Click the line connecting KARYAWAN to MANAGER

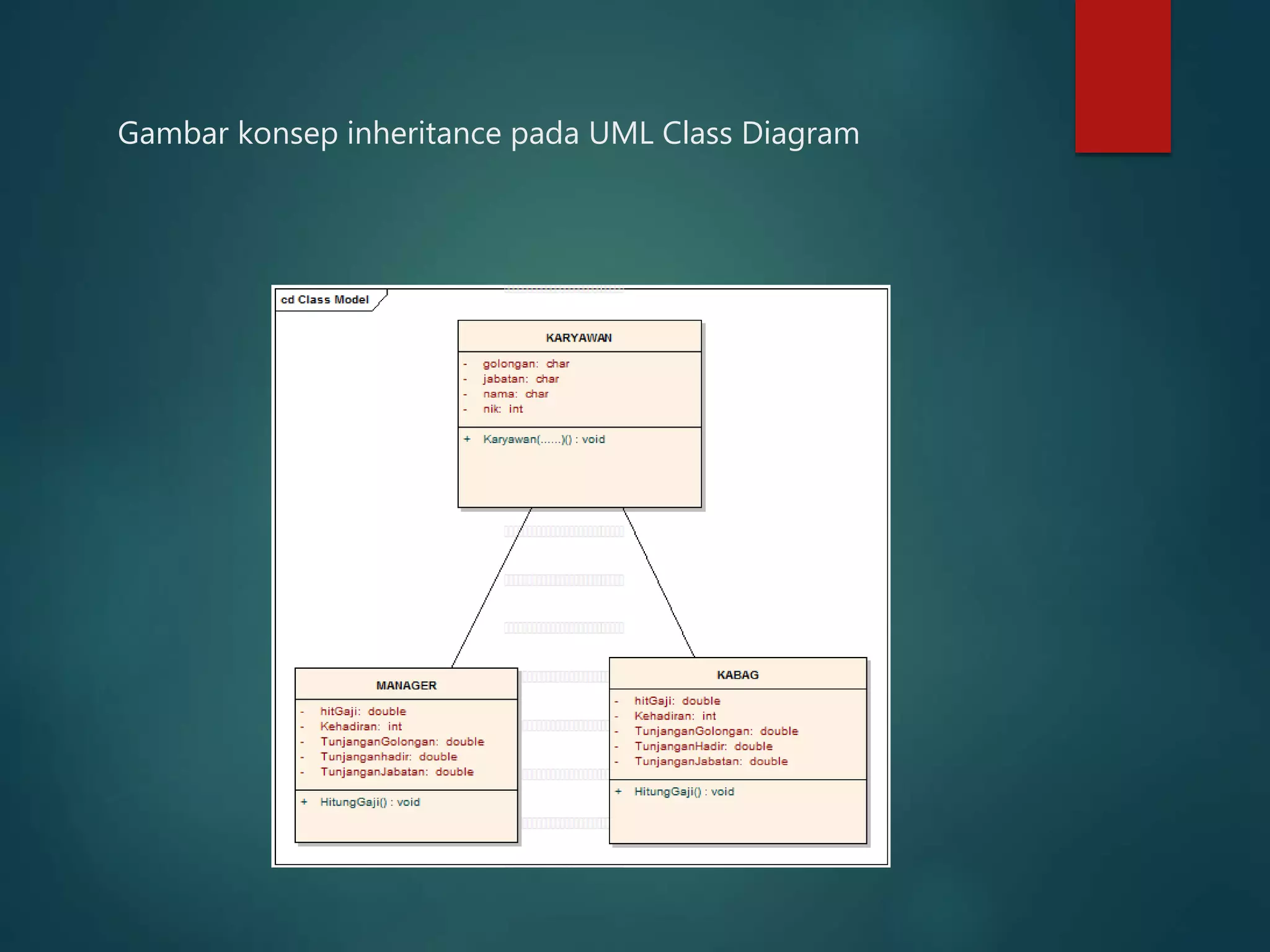point(491,588)
